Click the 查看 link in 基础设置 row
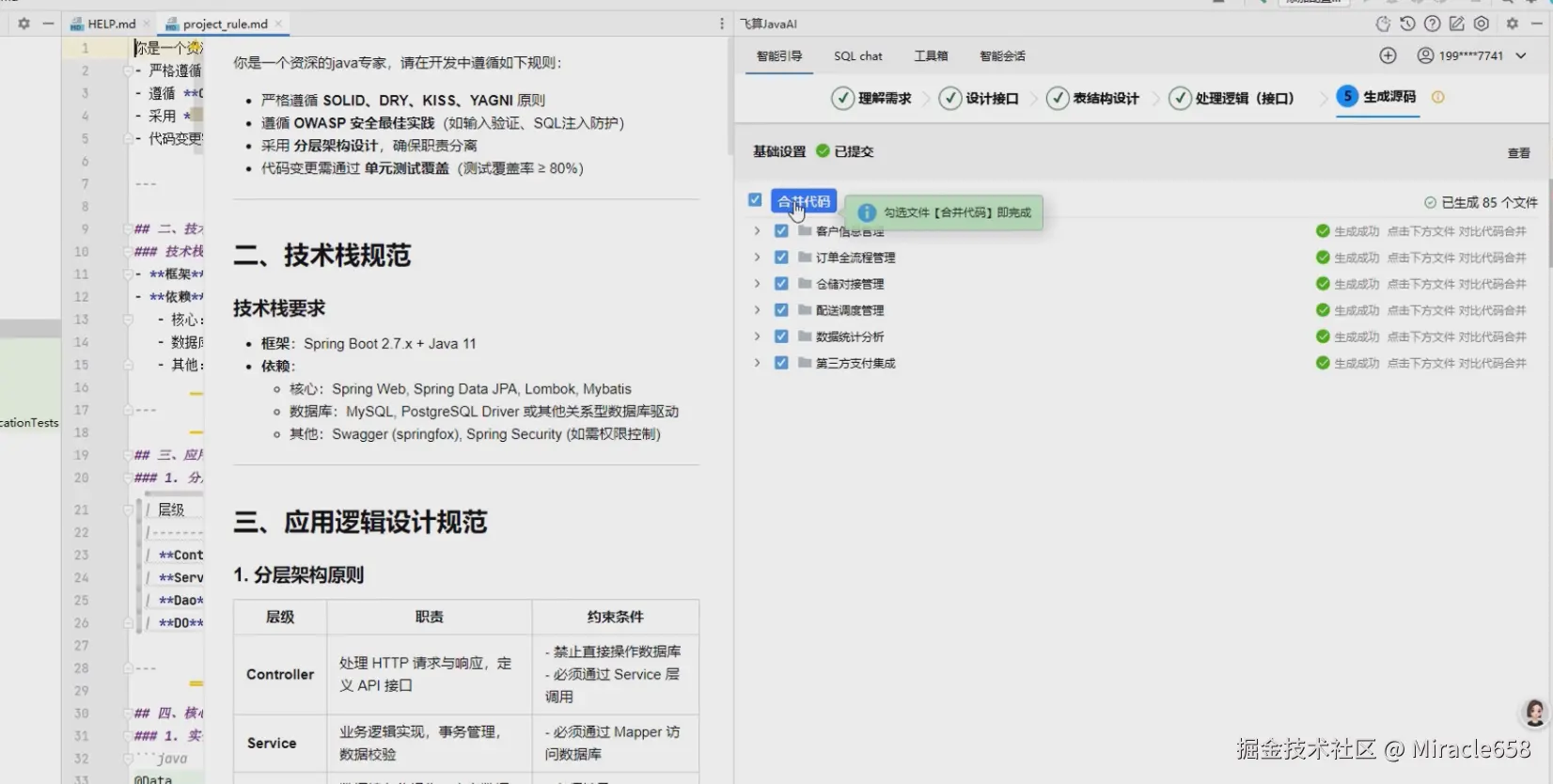 (x=1519, y=153)
